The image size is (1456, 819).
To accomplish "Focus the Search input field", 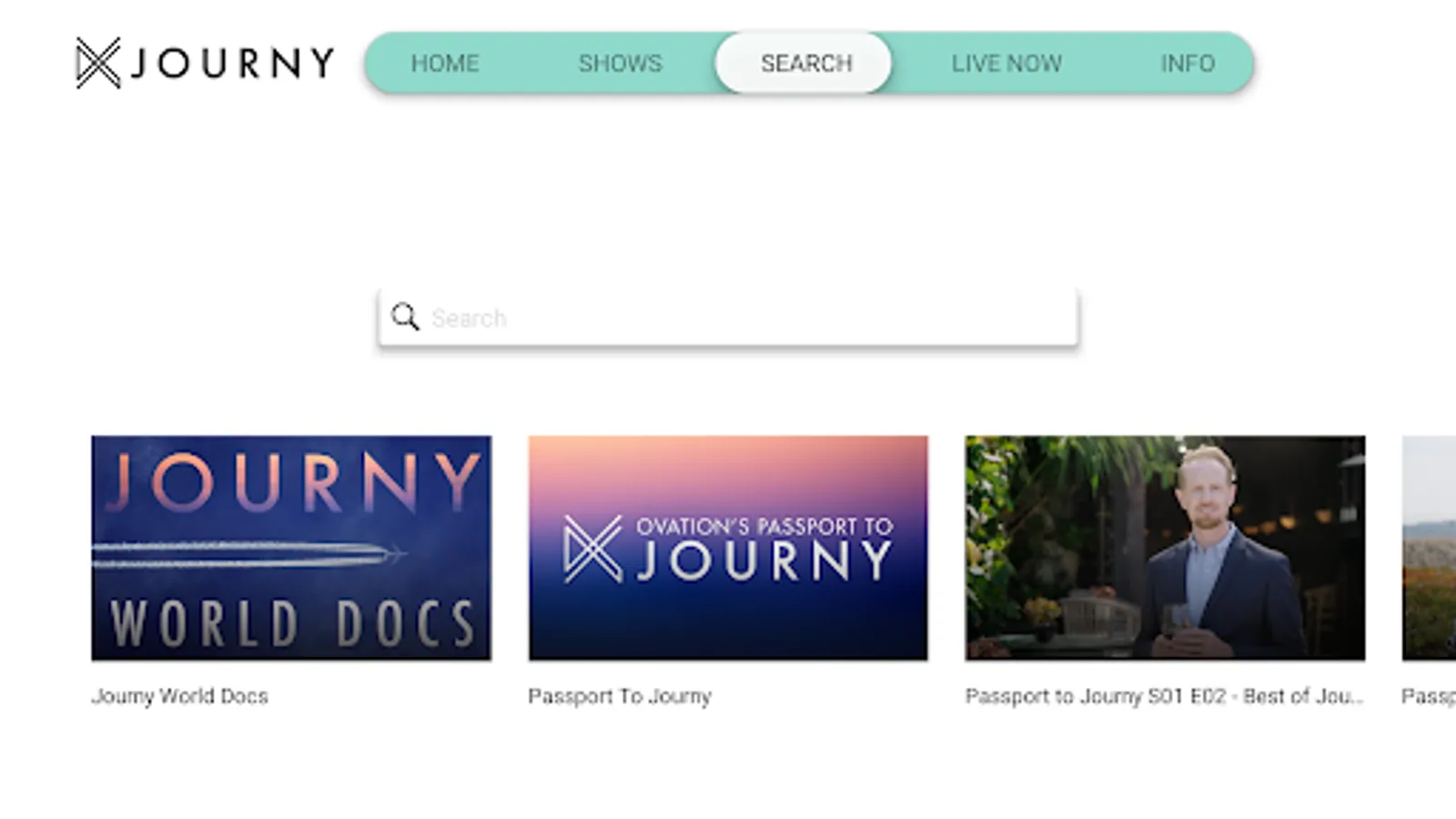I will (728, 318).
